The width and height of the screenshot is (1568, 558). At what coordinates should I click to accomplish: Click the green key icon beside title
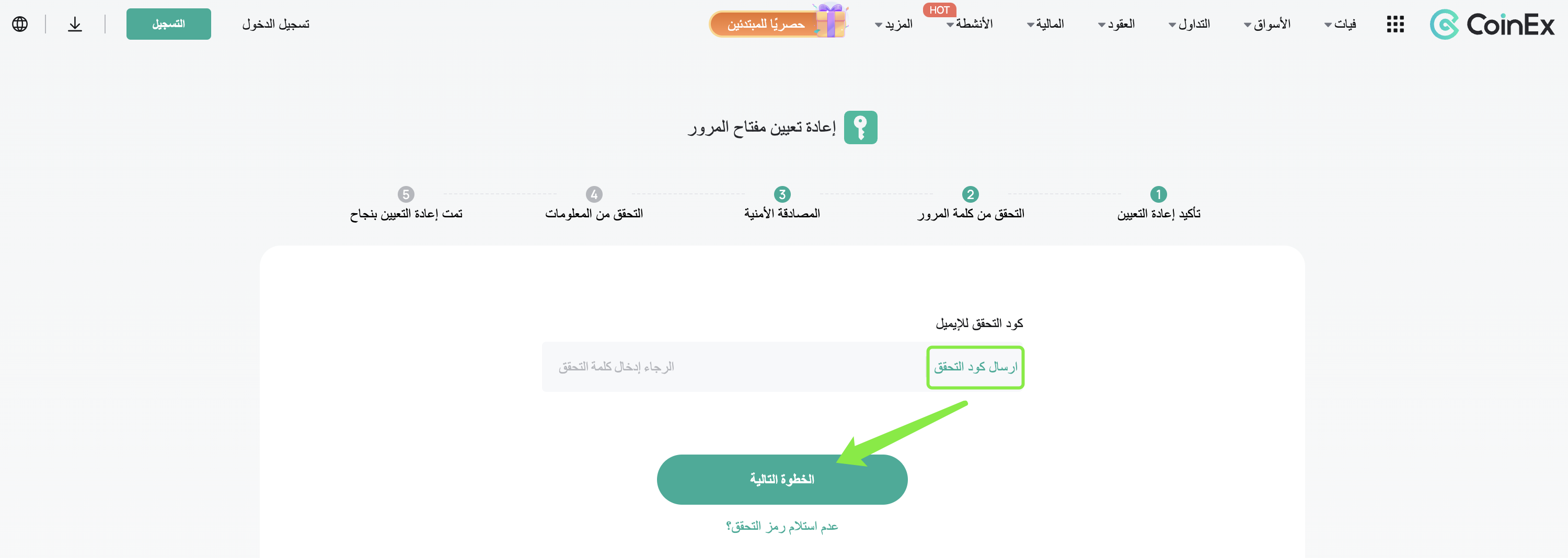pyautogui.click(x=861, y=127)
